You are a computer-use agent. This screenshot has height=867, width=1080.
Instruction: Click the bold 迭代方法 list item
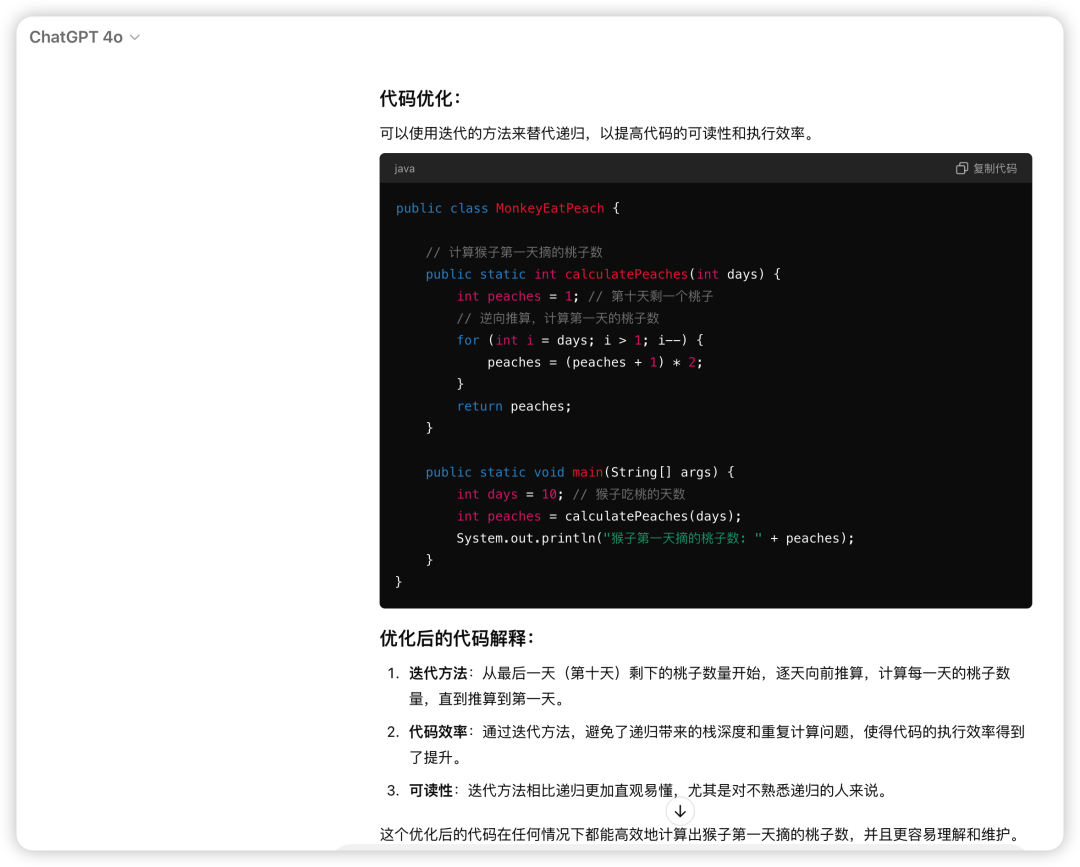pyautogui.click(x=438, y=674)
